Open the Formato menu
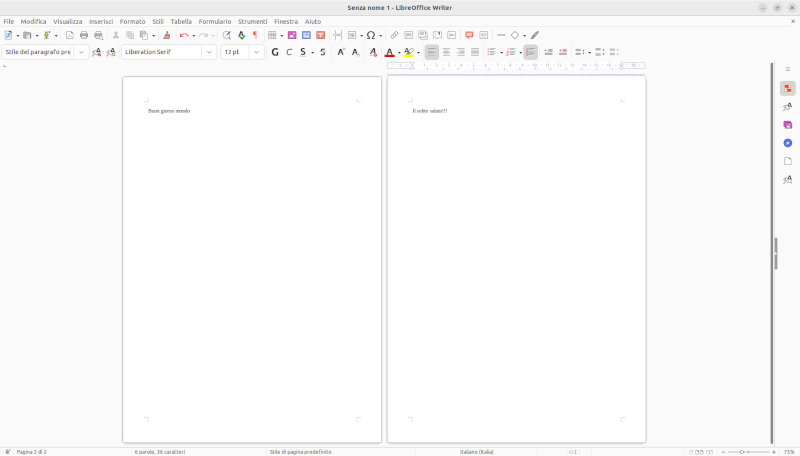 click(x=132, y=21)
